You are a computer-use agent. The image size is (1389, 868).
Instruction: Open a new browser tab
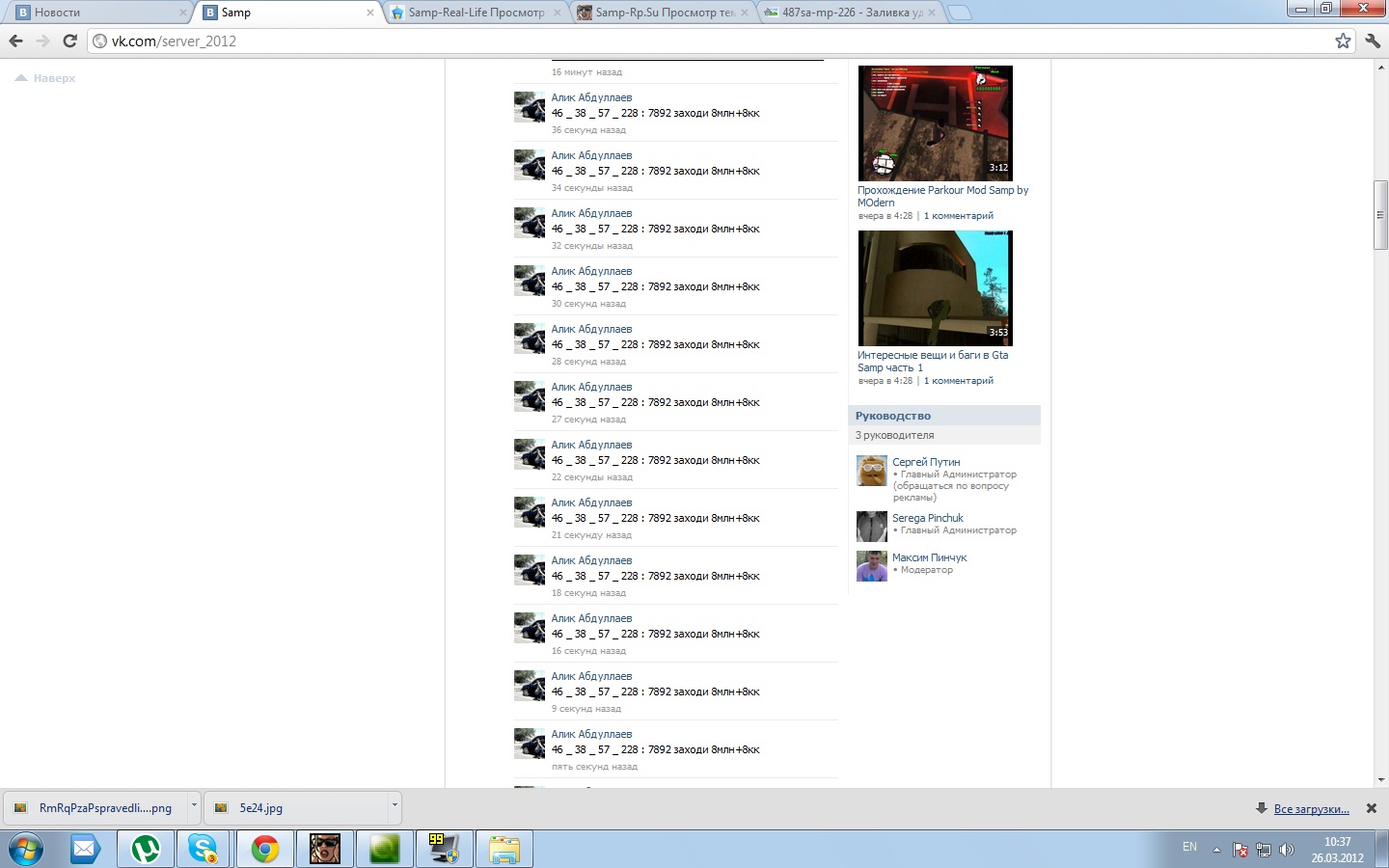[960, 13]
